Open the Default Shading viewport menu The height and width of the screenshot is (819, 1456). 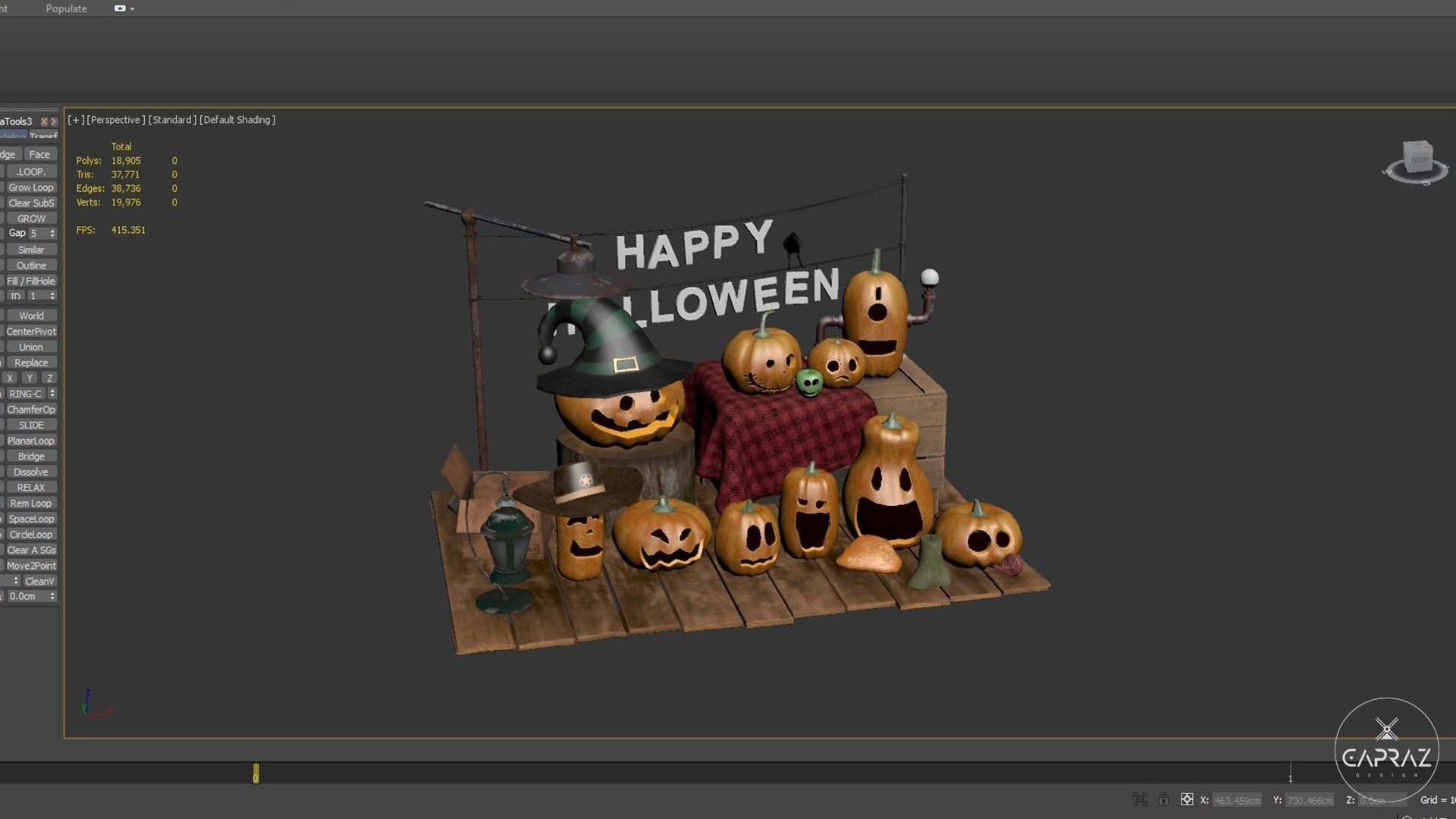(x=237, y=120)
